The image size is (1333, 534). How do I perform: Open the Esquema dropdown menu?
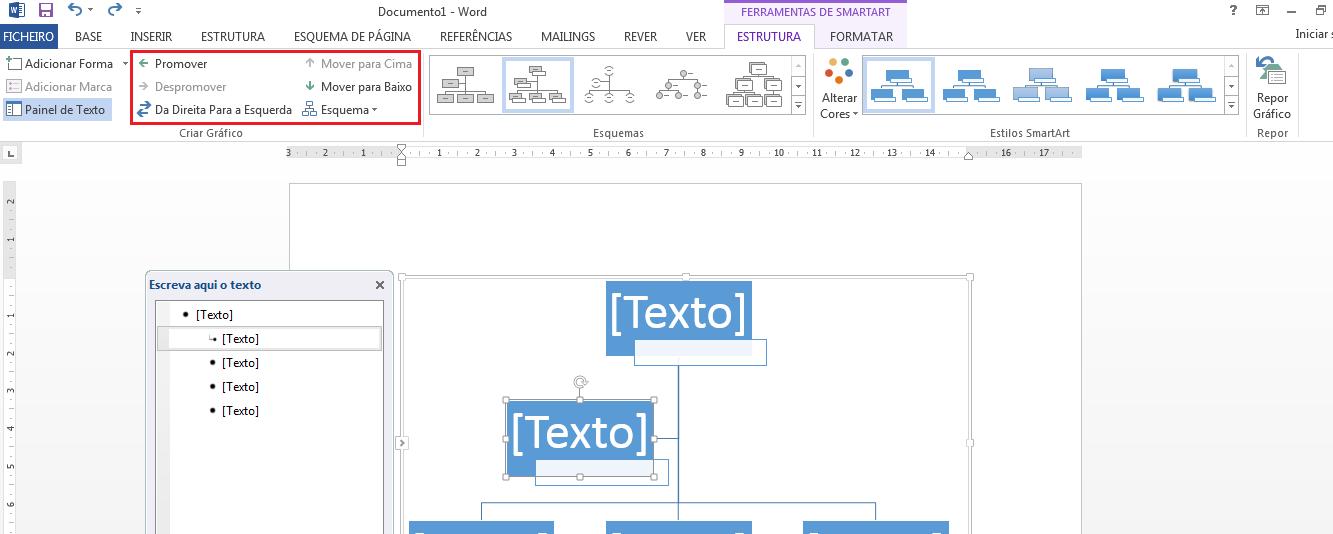click(x=341, y=110)
